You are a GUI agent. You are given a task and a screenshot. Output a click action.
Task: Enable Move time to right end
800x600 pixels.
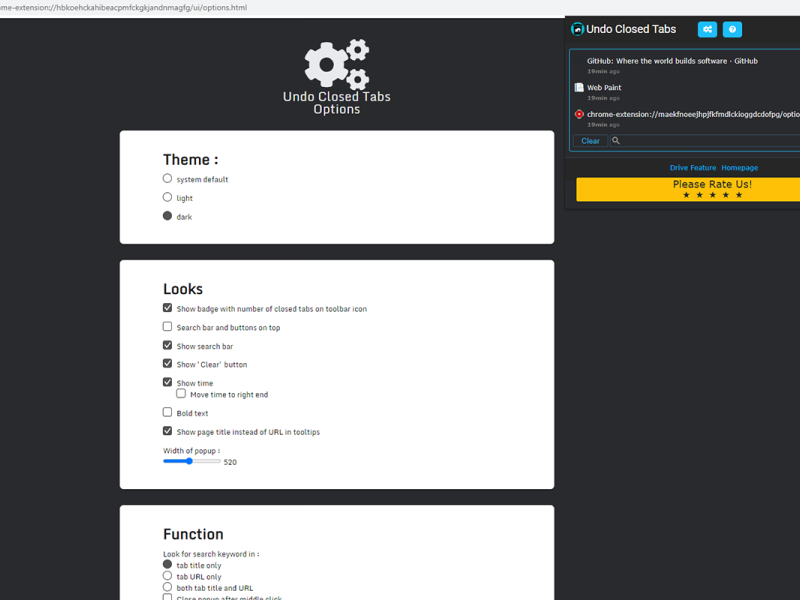(x=181, y=393)
